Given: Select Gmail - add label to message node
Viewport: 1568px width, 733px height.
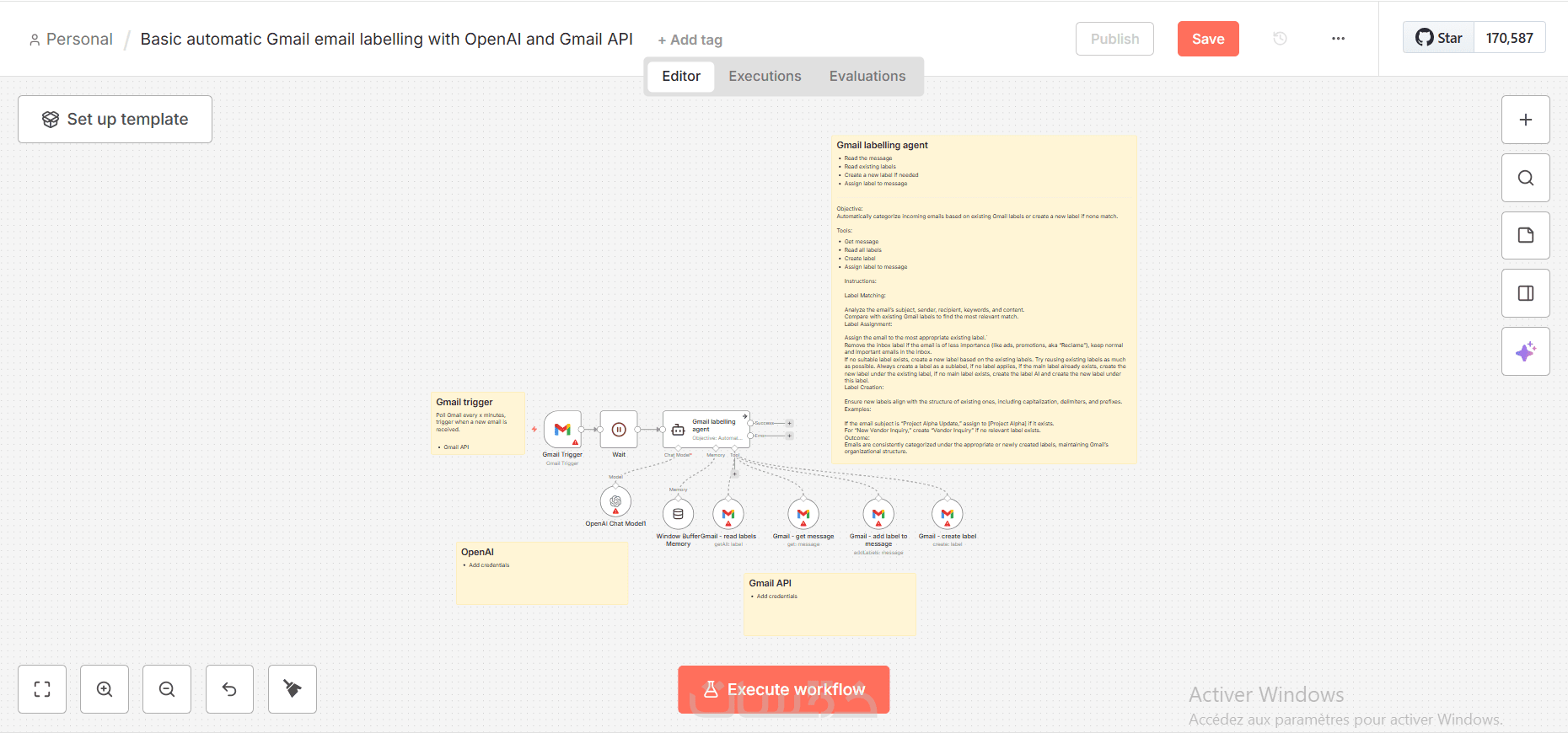Looking at the screenshot, I should [878, 514].
